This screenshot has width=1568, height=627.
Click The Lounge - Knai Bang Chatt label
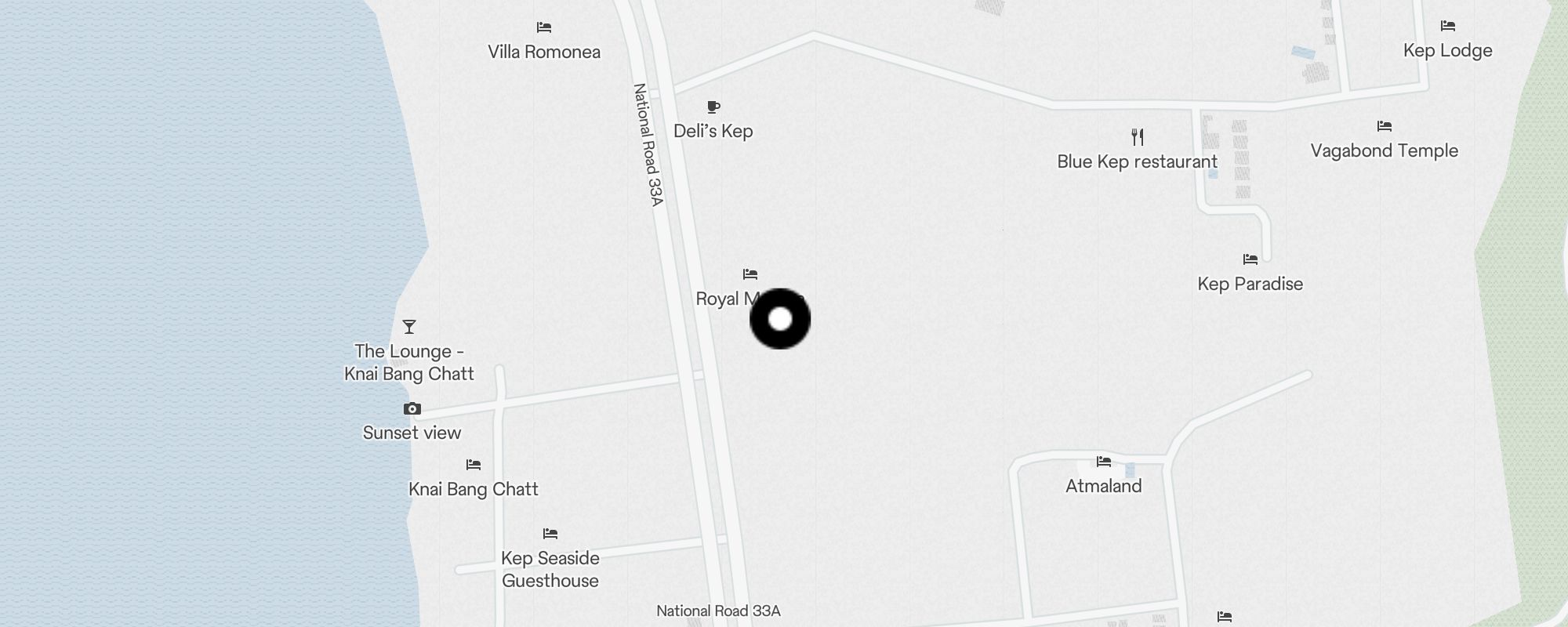pyautogui.click(x=409, y=362)
